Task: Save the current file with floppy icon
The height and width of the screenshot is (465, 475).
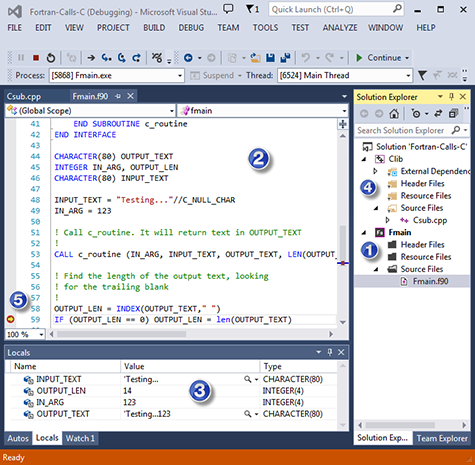Action: tap(270, 58)
